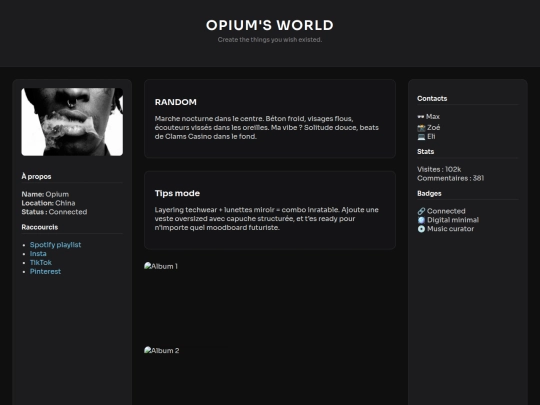Open the Spotify playlist link
This screenshot has width=540, height=405.
pyautogui.click(x=55, y=245)
